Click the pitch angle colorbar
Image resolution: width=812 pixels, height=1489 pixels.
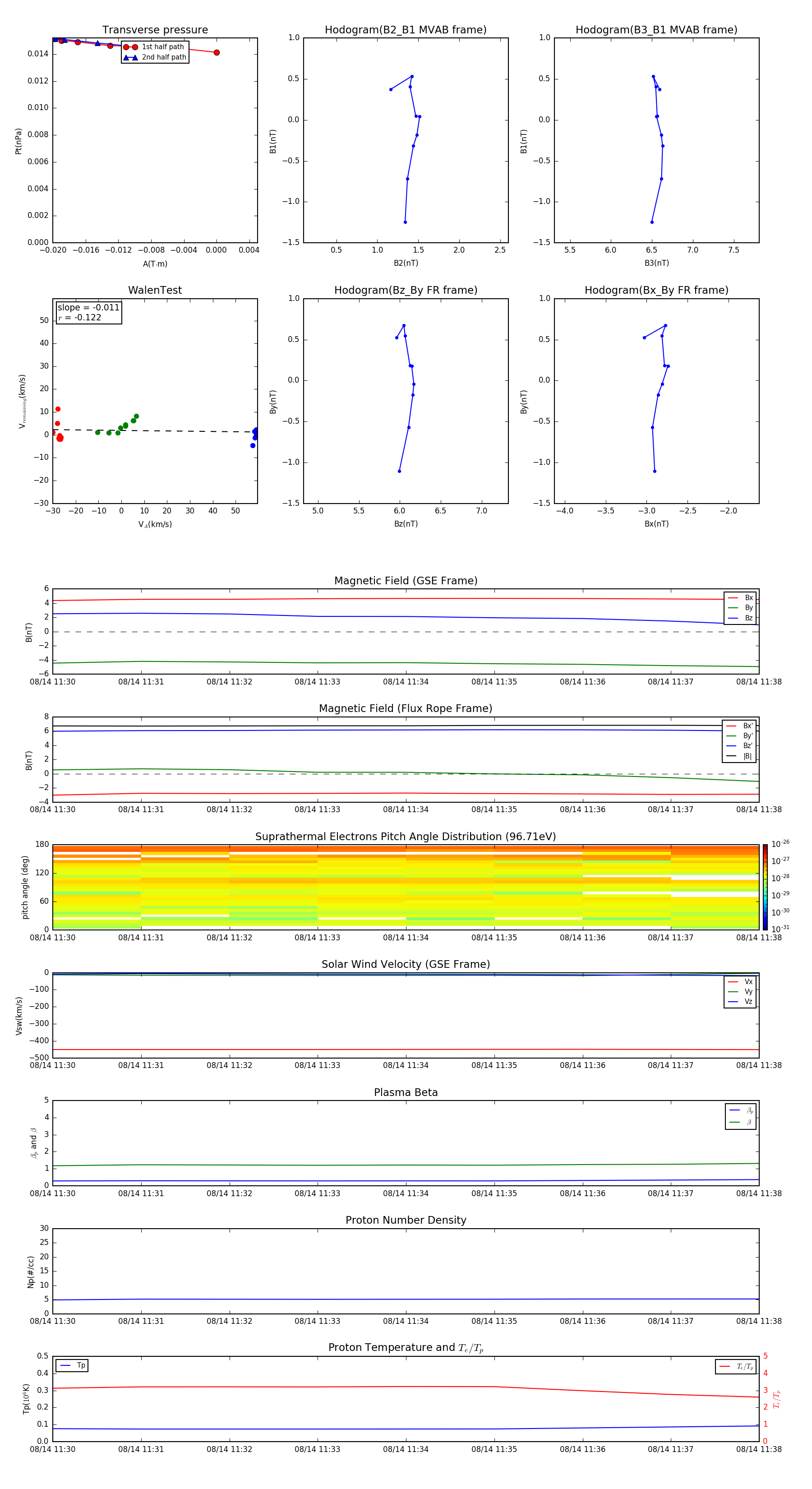click(x=765, y=887)
